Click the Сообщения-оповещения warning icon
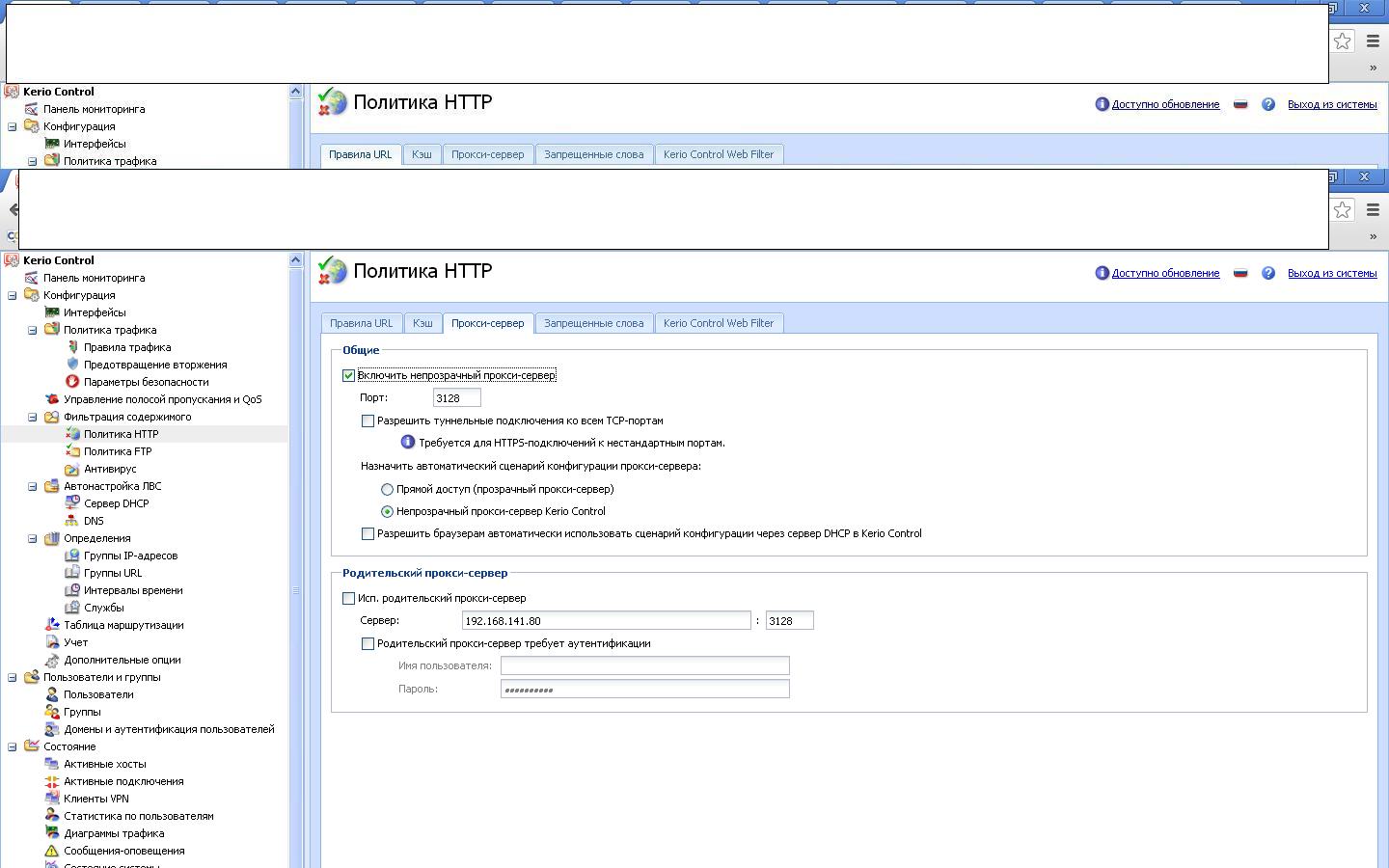 52,851
